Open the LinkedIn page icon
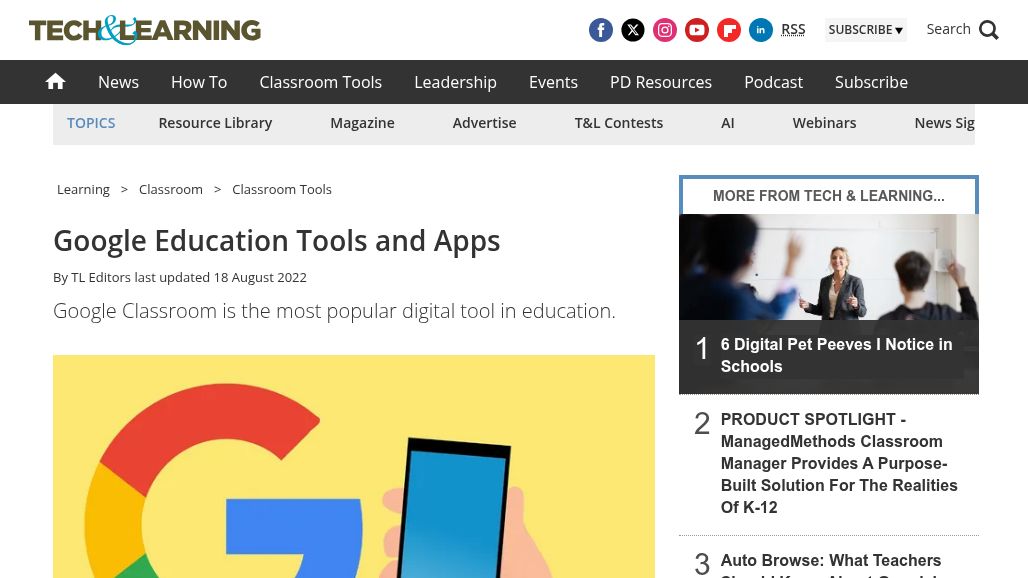The width and height of the screenshot is (1028, 578). point(760,30)
